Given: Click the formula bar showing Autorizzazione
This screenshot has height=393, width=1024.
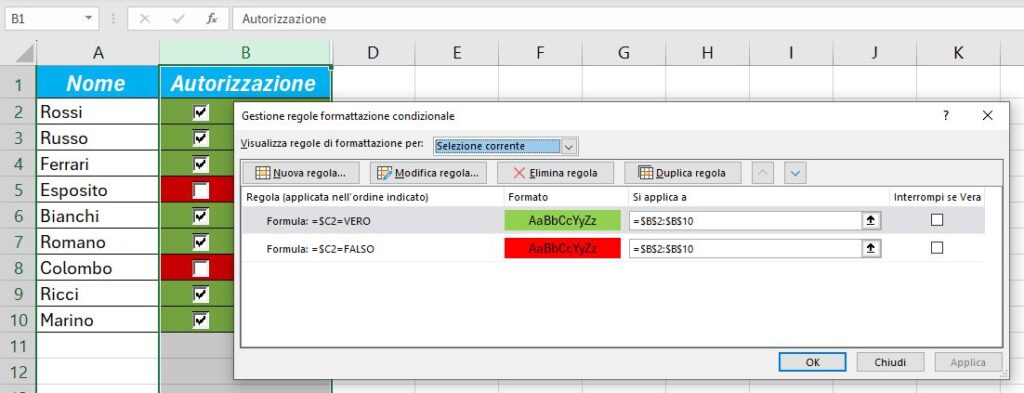Looking at the screenshot, I should (627, 19).
